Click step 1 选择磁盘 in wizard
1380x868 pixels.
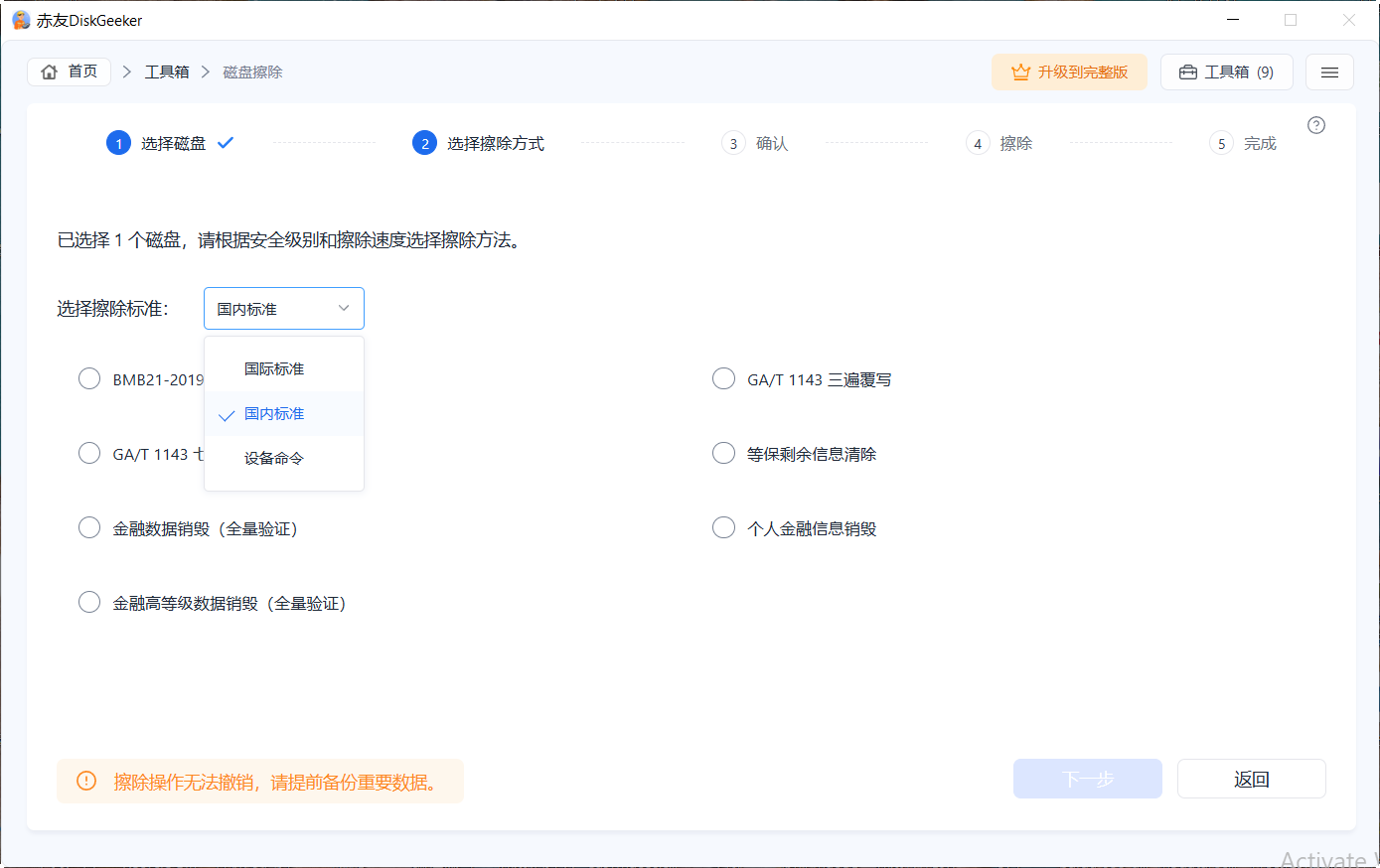pos(170,143)
